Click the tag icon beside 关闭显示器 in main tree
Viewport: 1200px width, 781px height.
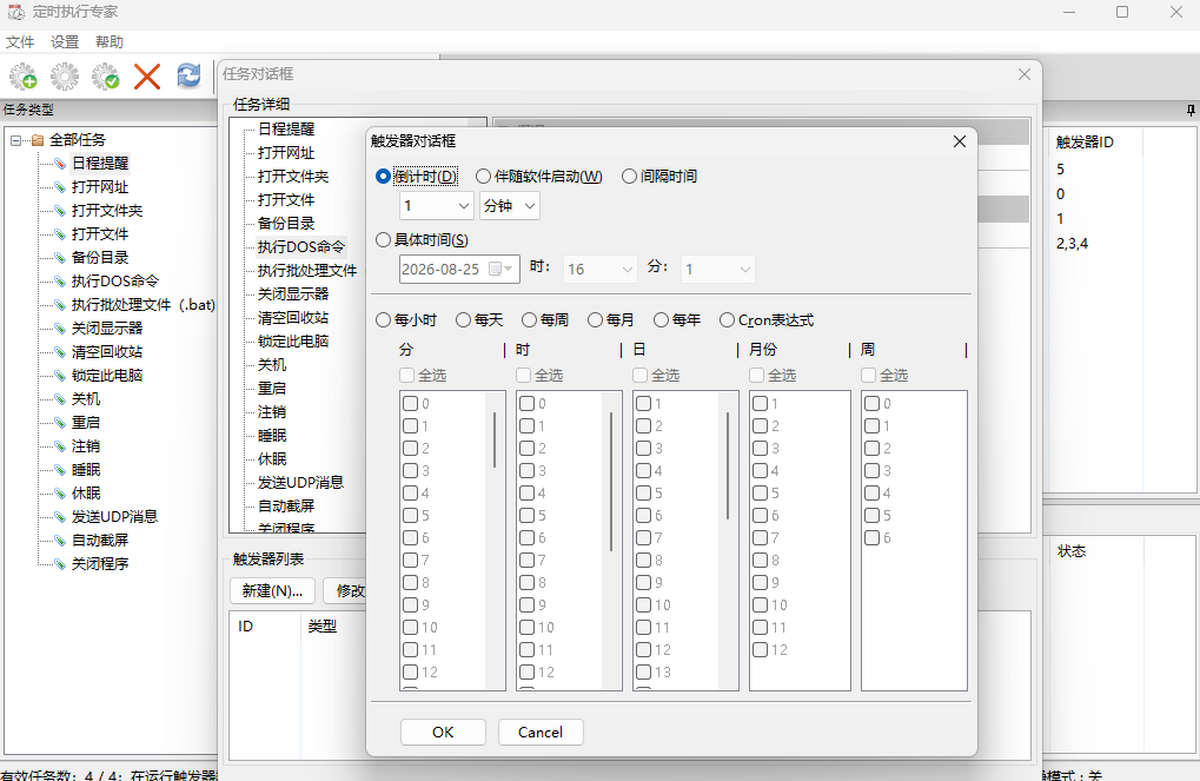pyautogui.click(x=59, y=328)
